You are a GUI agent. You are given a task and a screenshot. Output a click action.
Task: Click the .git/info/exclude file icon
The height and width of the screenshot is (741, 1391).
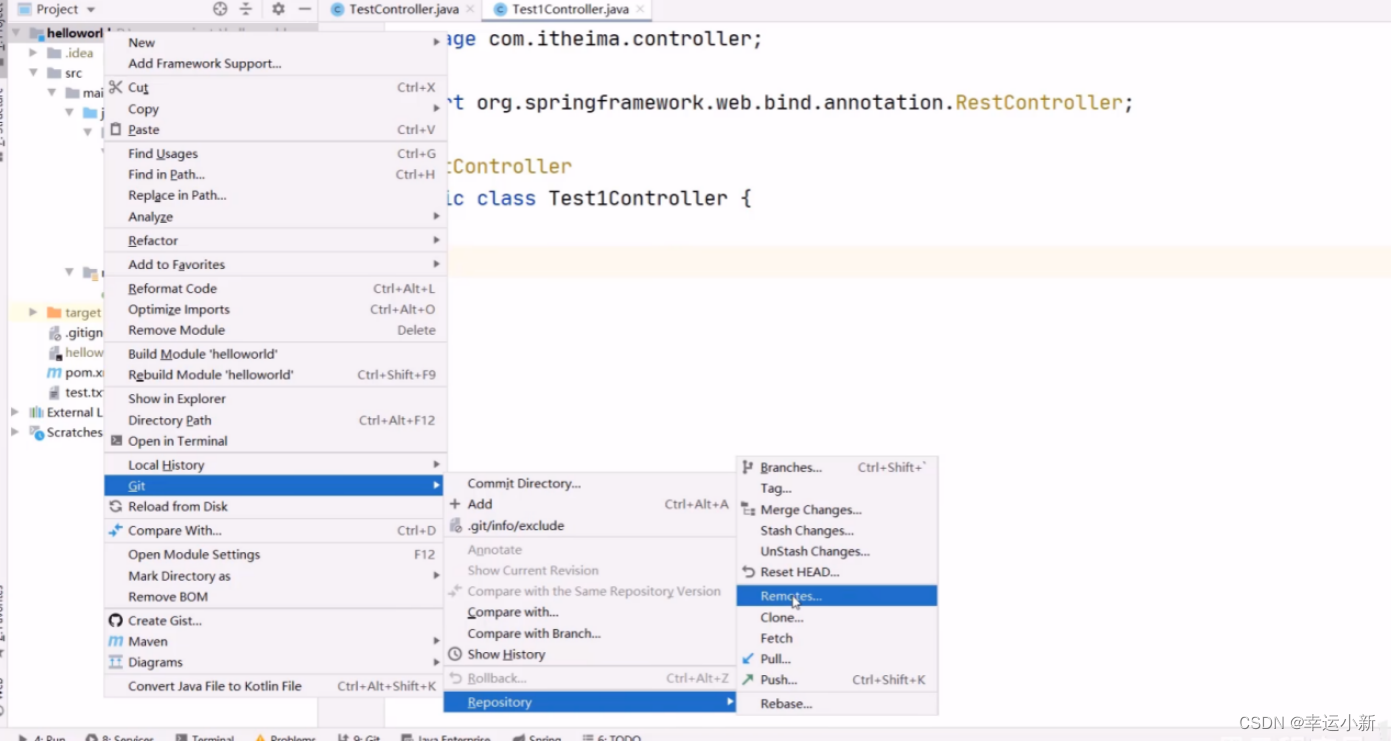tap(456, 525)
